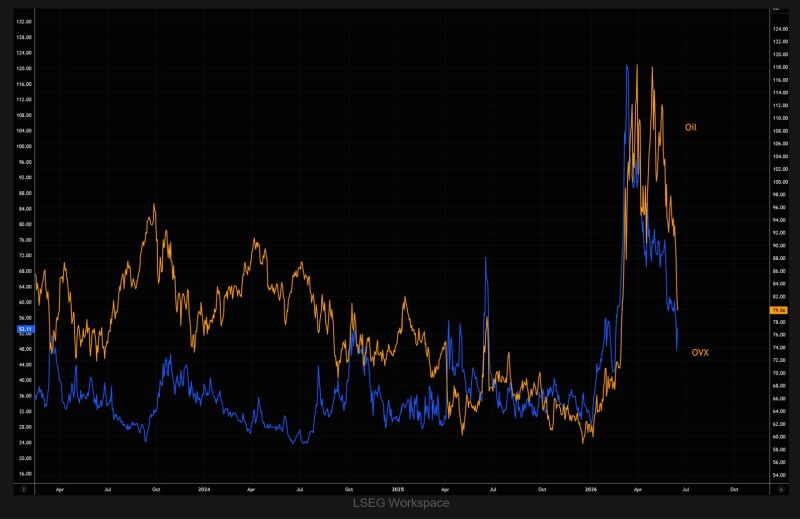The height and width of the screenshot is (519, 800).
Task: Click the 54.00 axis value
Action: point(780,475)
